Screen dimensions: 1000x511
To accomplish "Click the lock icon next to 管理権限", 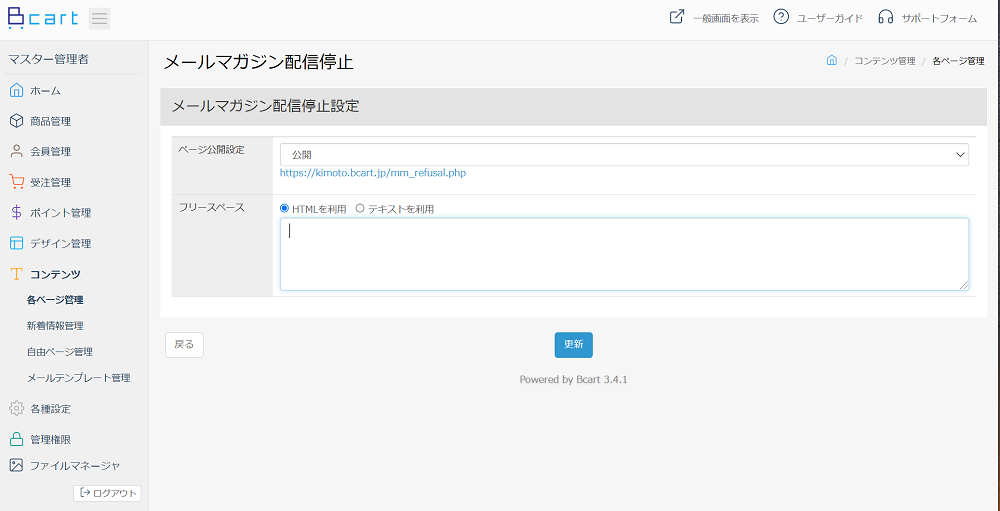I will (17, 439).
